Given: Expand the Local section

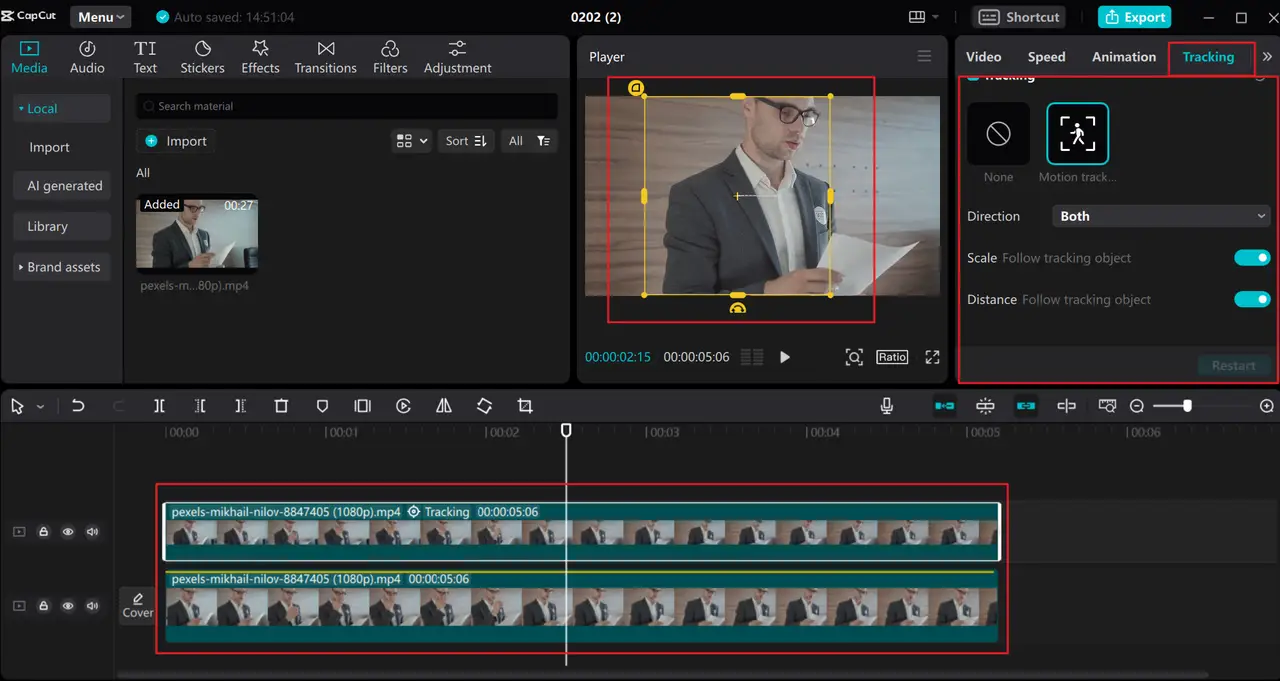Looking at the screenshot, I should (62, 108).
